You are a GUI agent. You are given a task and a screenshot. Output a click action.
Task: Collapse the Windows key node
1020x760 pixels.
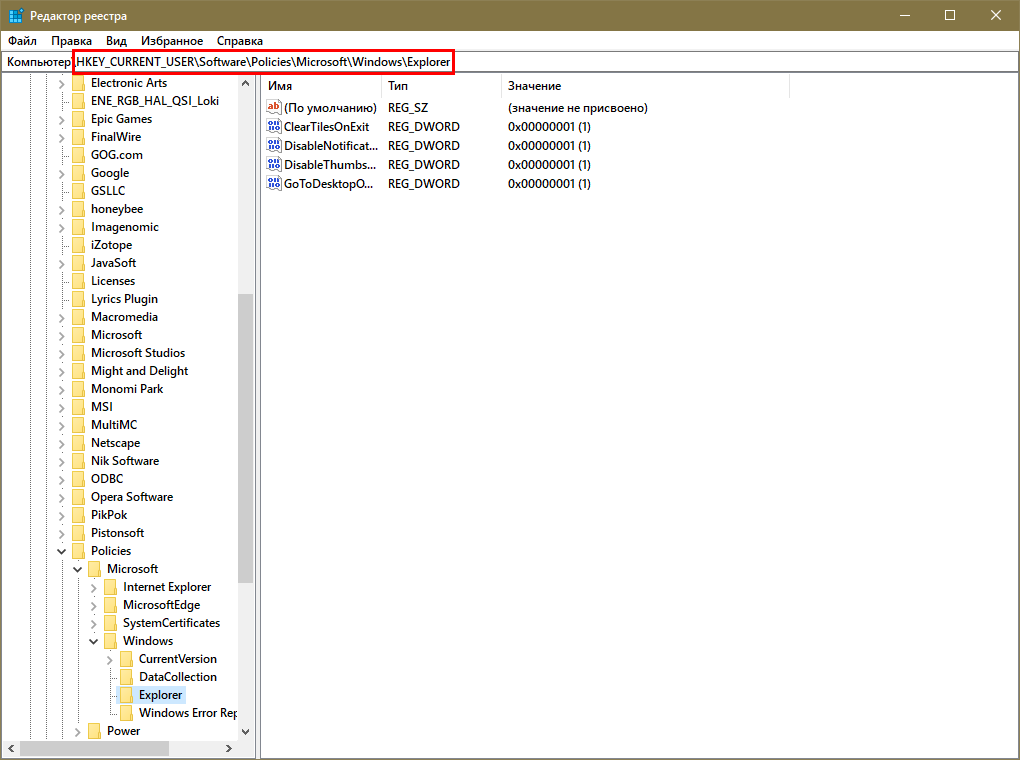tap(94, 641)
